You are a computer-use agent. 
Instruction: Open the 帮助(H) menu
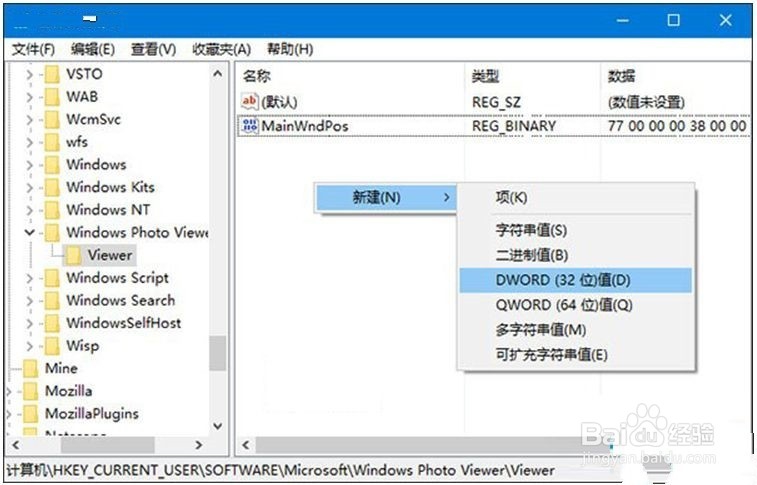290,49
